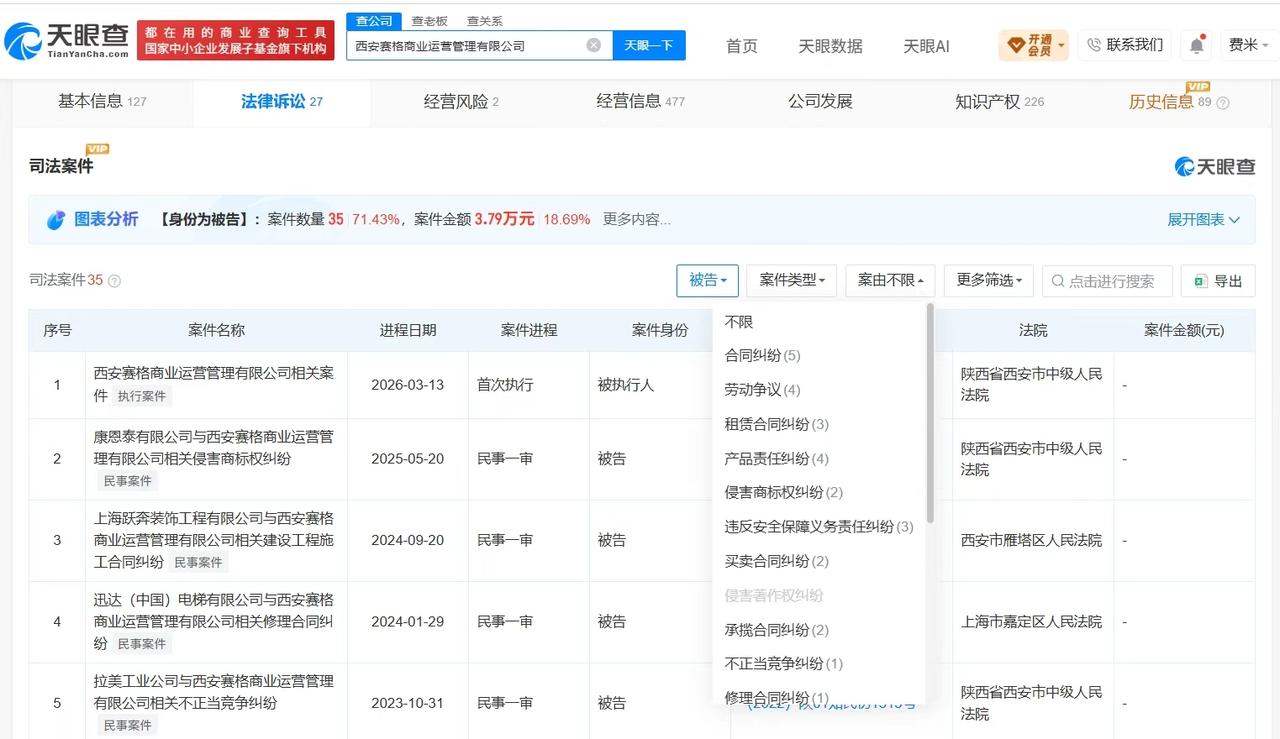Select 承揽合同纠纷 (2) option
This screenshot has height=739, width=1280.
(x=777, y=630)
